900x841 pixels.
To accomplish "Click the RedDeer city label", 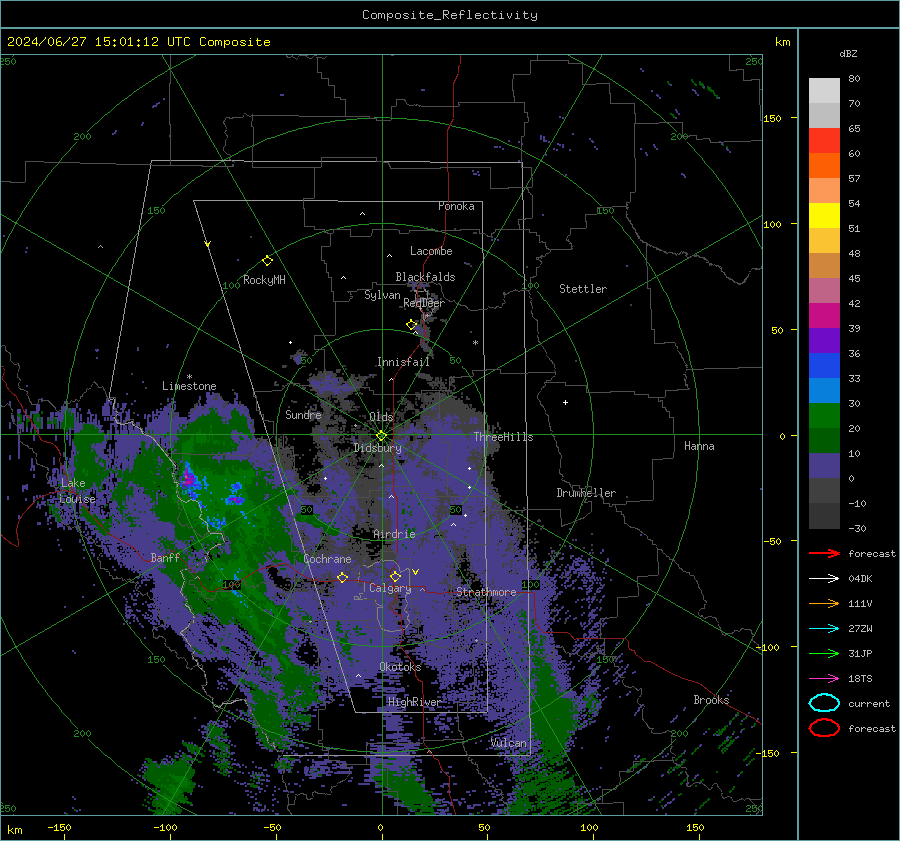I will coord(424,303).
